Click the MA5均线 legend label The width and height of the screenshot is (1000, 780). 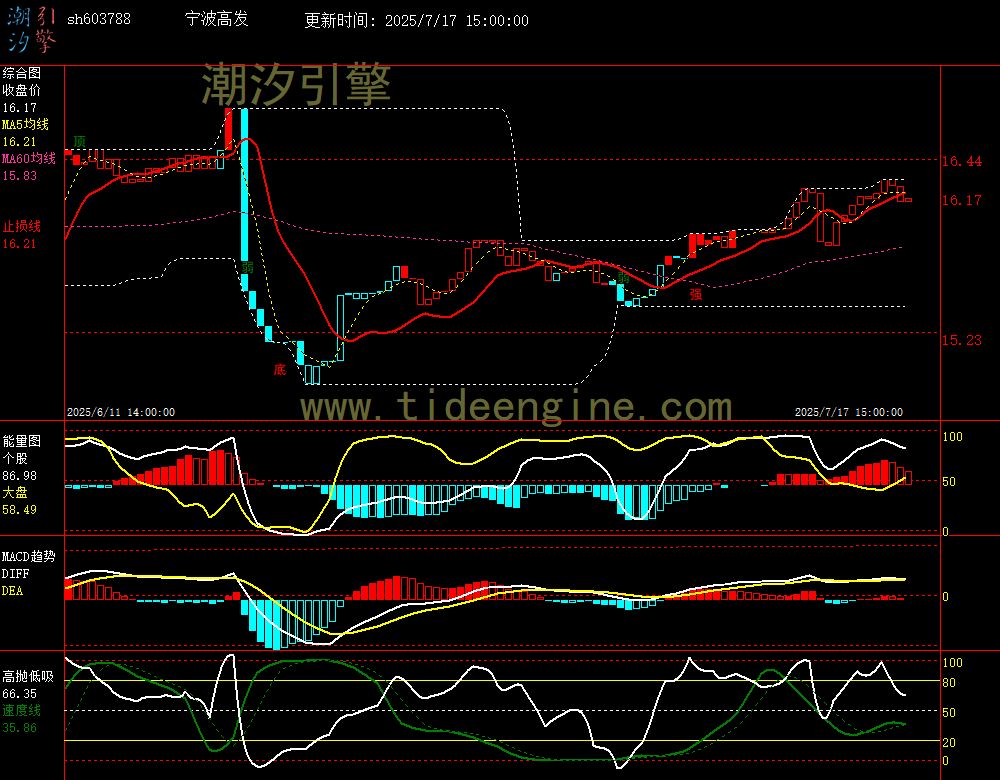[25, 124]
